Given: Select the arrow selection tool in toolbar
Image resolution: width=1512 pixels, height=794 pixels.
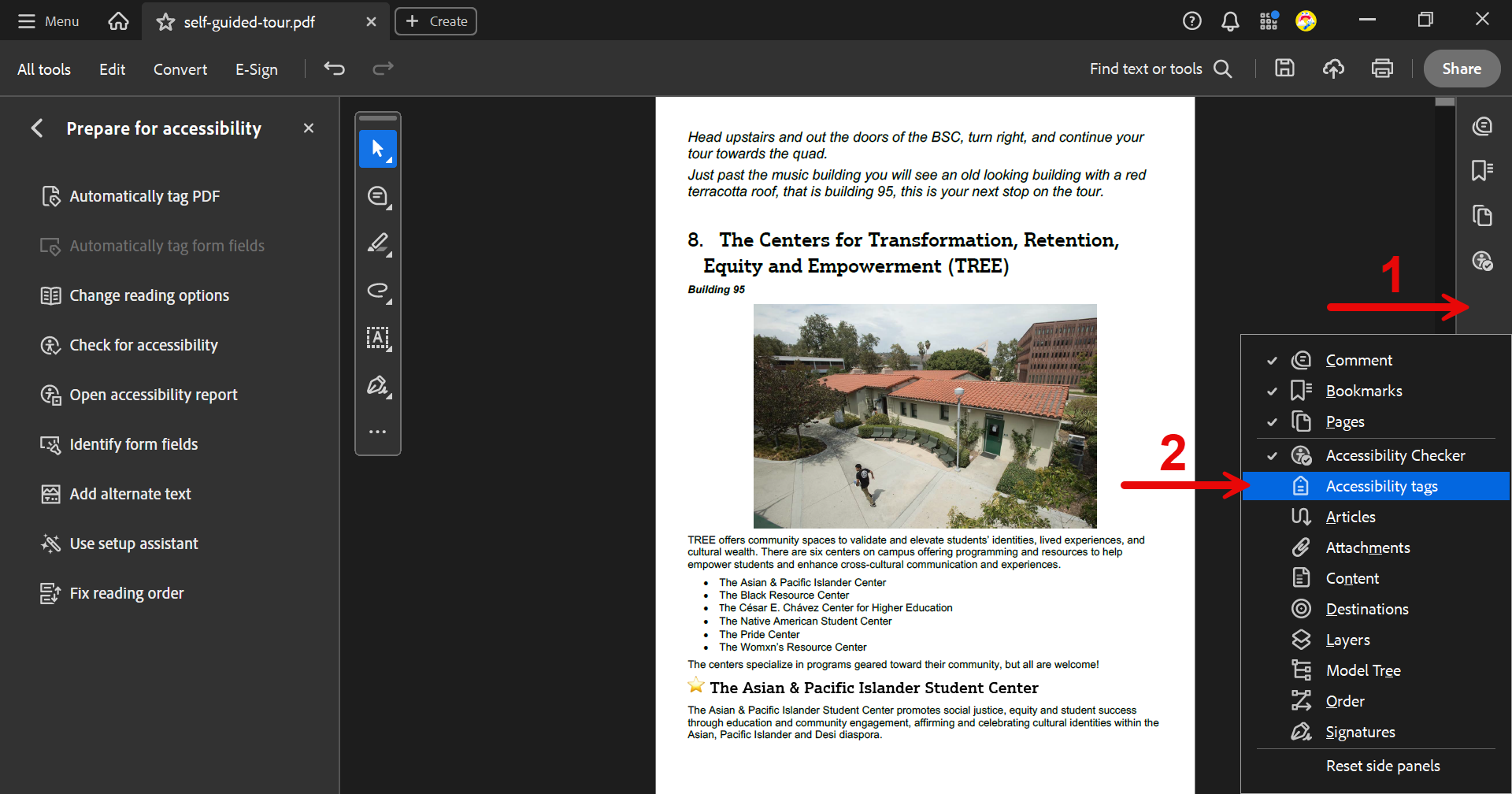Looking at the screenshot, I should 378,149.
